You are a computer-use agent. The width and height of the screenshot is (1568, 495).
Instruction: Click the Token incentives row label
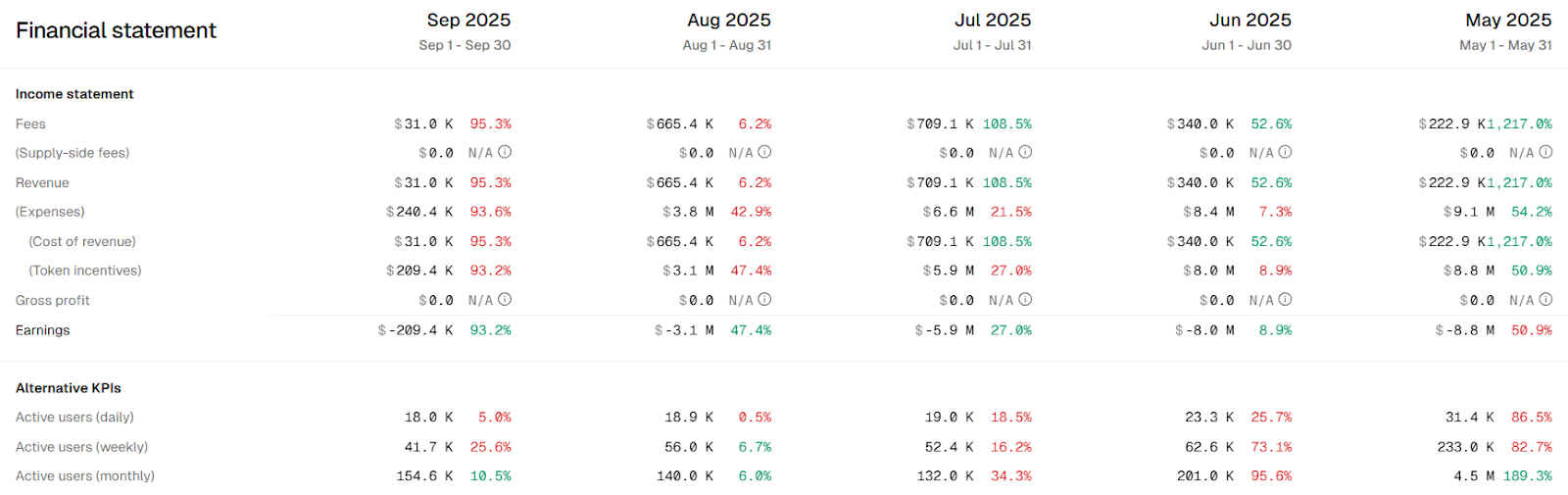84,271
